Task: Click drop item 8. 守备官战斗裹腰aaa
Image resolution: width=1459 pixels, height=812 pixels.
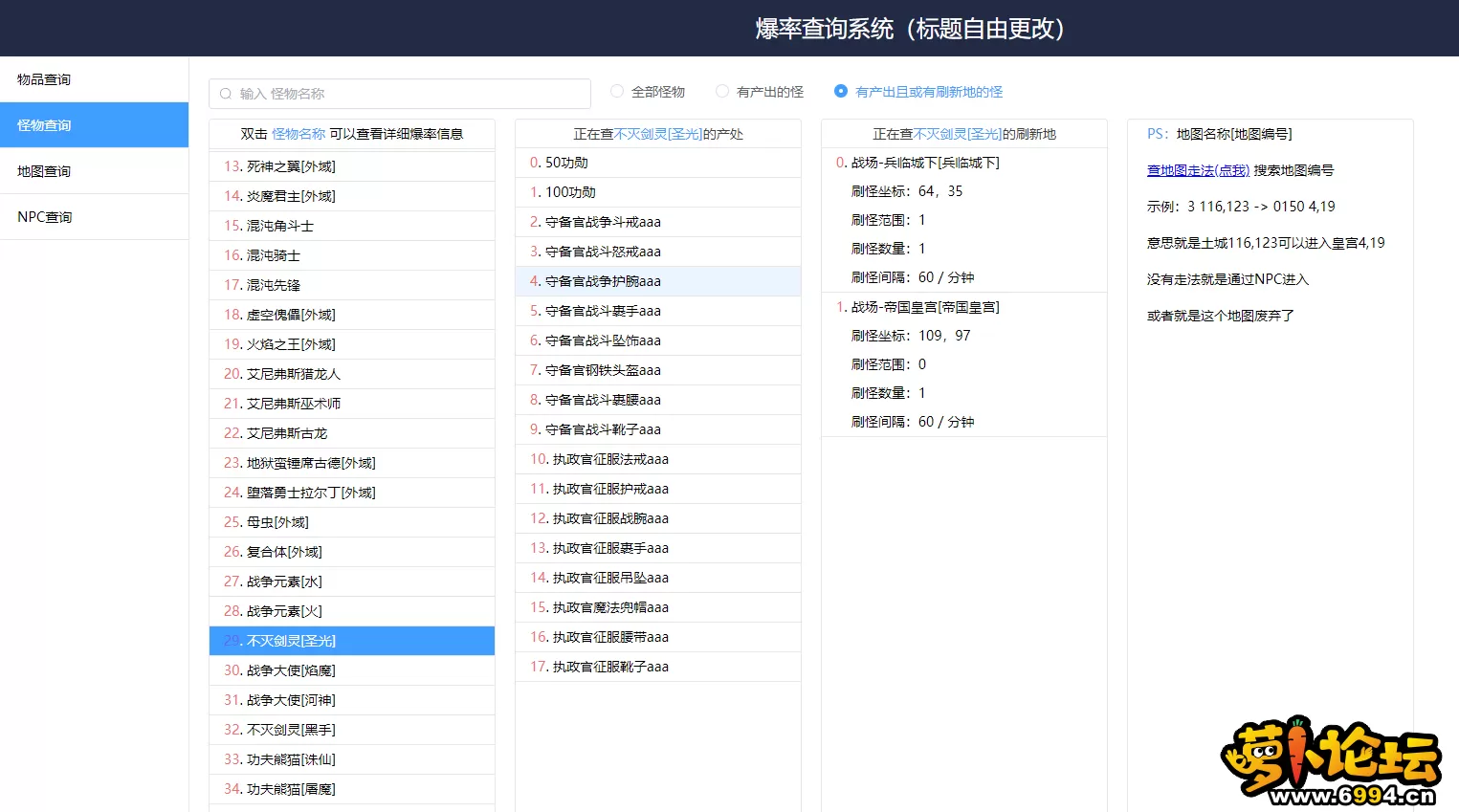Action: [x=658, y=400]
